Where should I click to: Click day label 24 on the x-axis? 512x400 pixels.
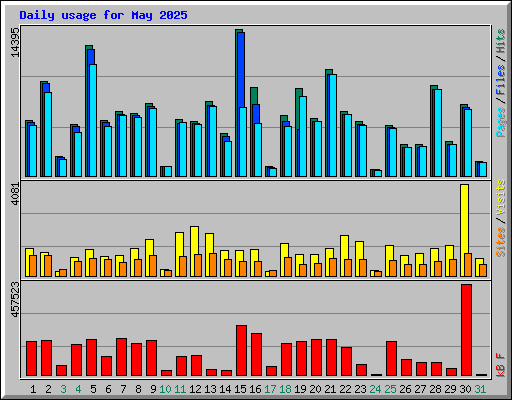pyautogui.click(x=375, y=389)
